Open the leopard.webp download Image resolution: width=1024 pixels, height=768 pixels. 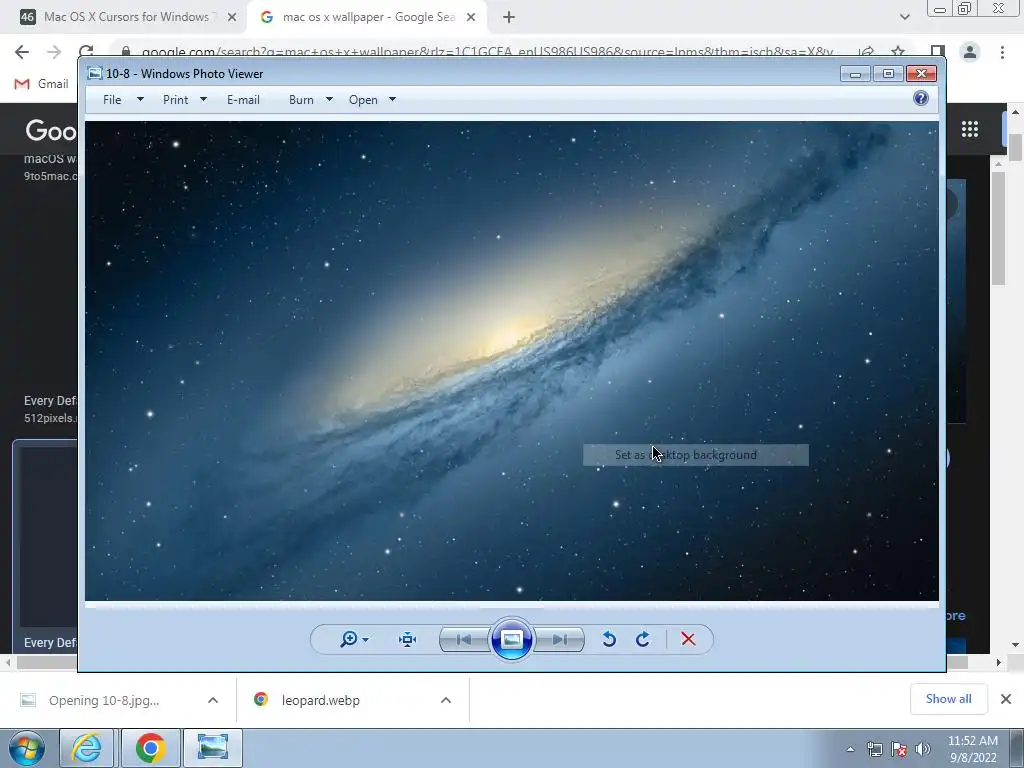(321, 700)
